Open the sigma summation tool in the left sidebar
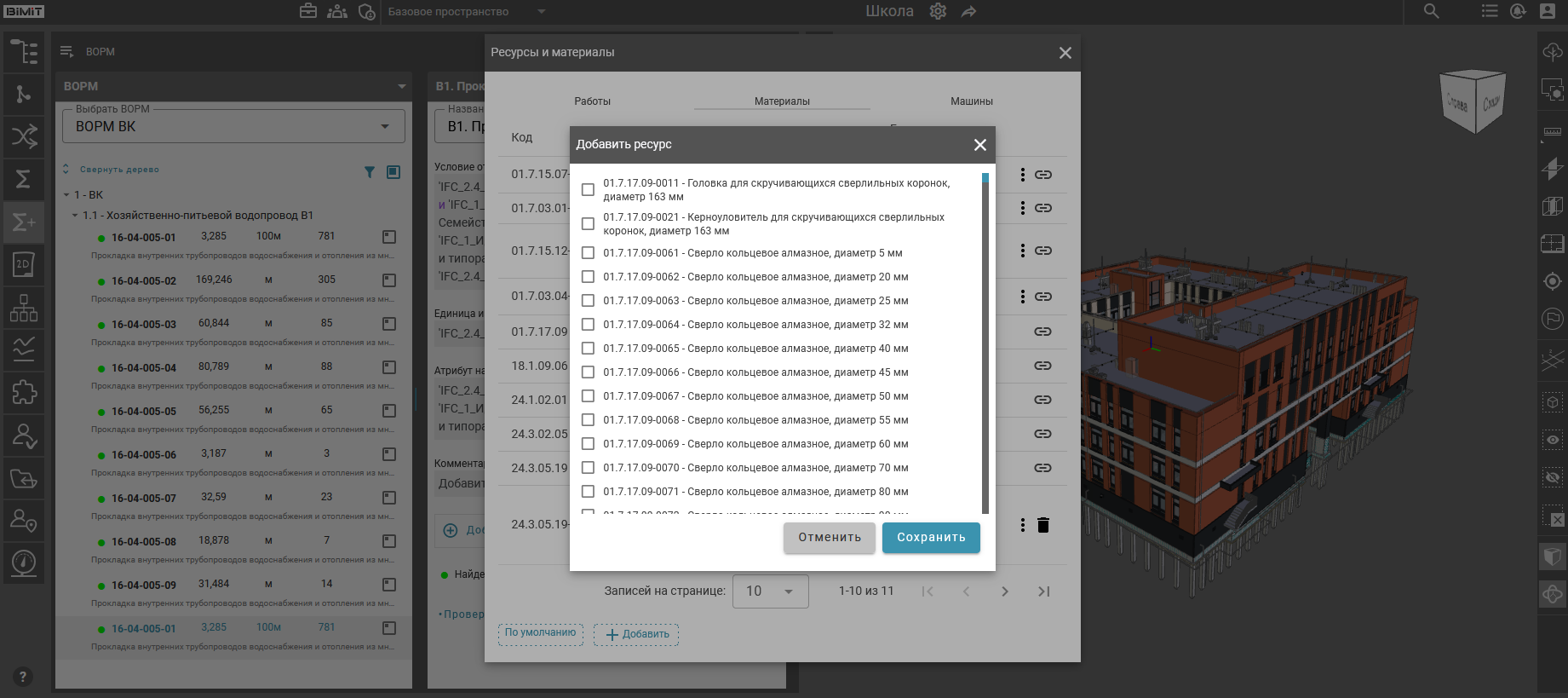This screenshot has width=1568, height=698. (x=23, y=179)
